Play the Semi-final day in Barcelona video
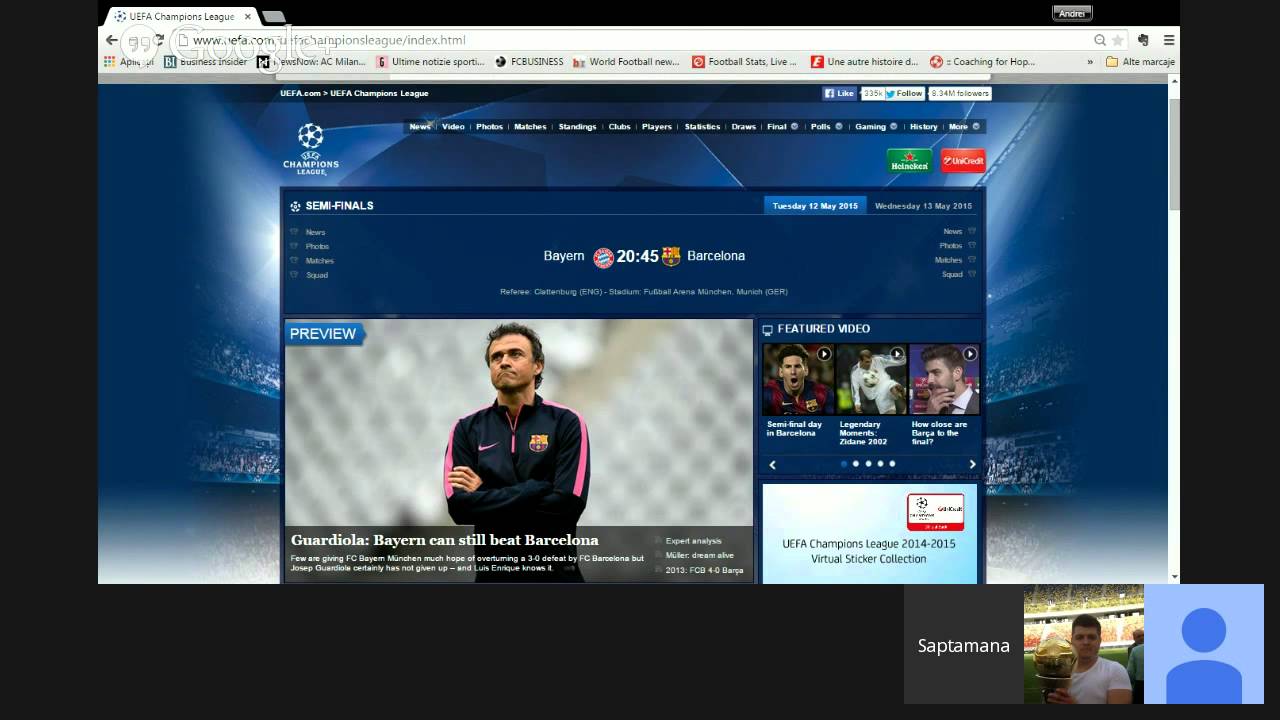Image resolution: width=1280 pixels, height=720 pixels. point(798,379)
